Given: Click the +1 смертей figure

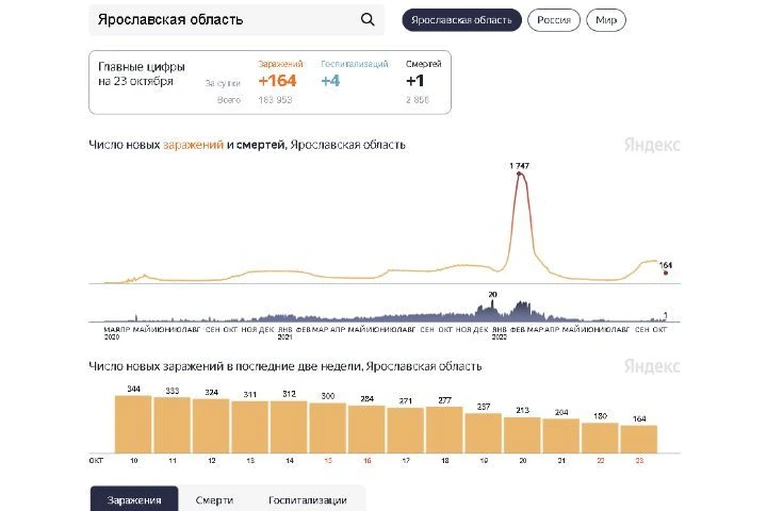Looking at the screenshot, I should point(415,81).
